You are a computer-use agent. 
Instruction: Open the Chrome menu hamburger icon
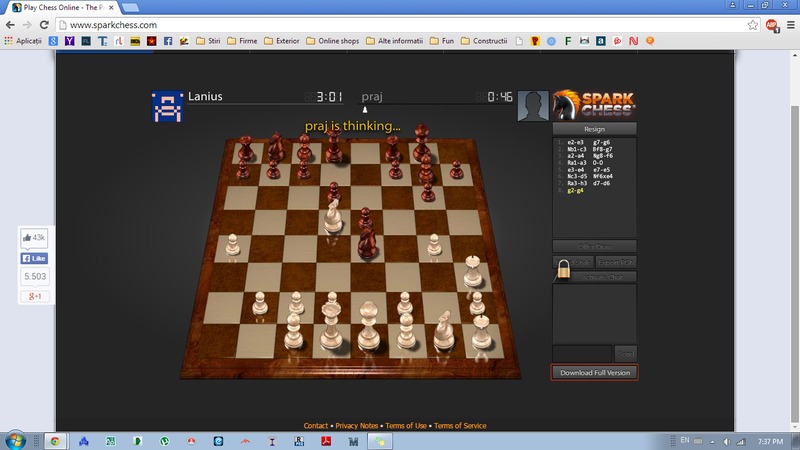[x=788, y=24]
